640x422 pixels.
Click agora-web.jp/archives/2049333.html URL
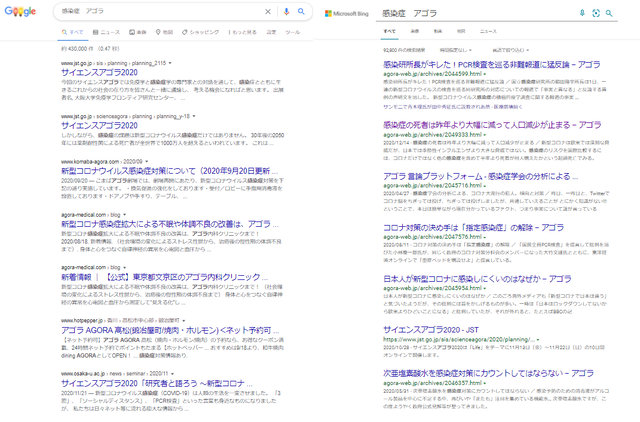tap(432, 134)
